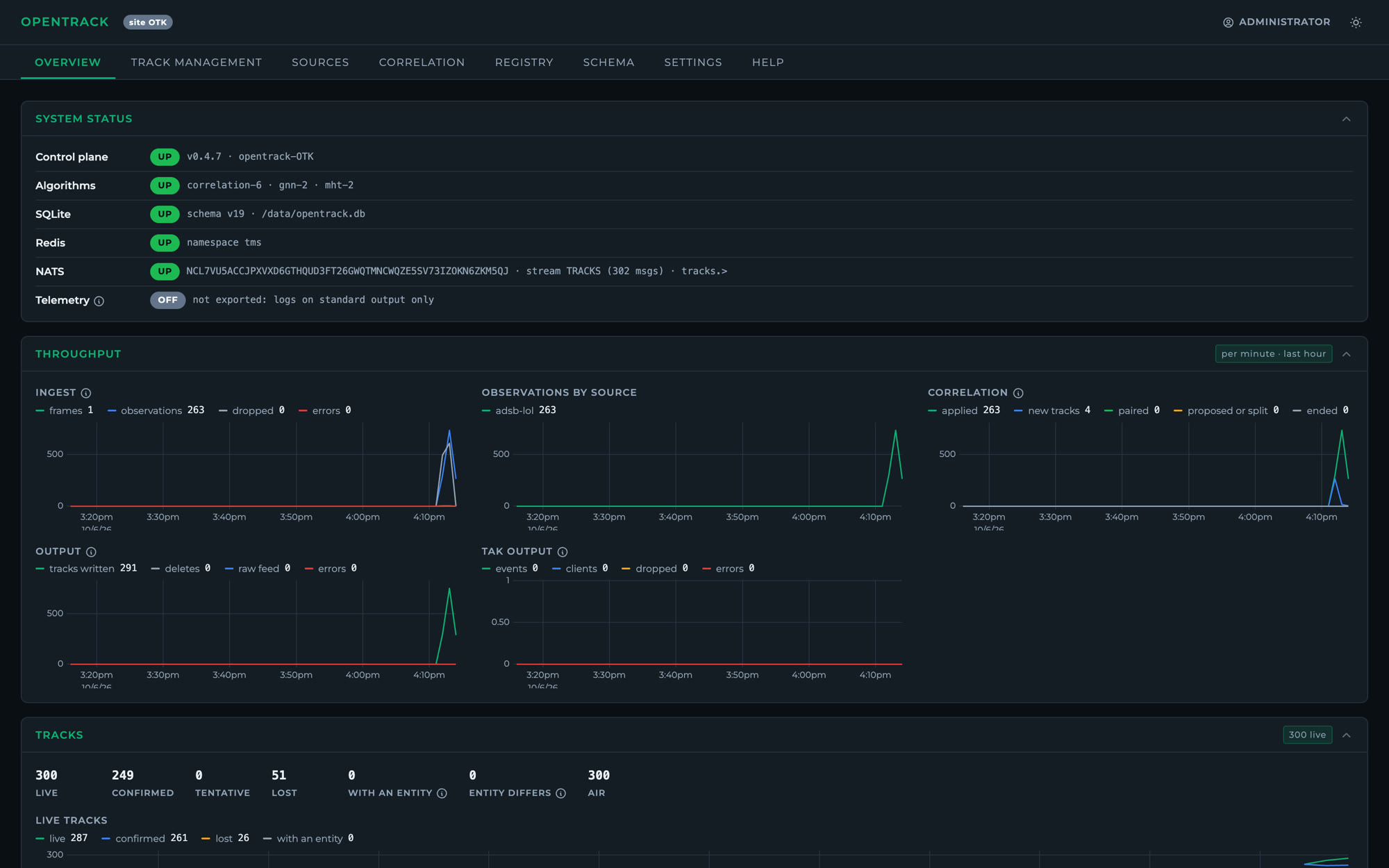Show info tooltip next to Telemetry
Image resolution: width=1389 pixels, height=868 pixels.
(x=99, y=301)
